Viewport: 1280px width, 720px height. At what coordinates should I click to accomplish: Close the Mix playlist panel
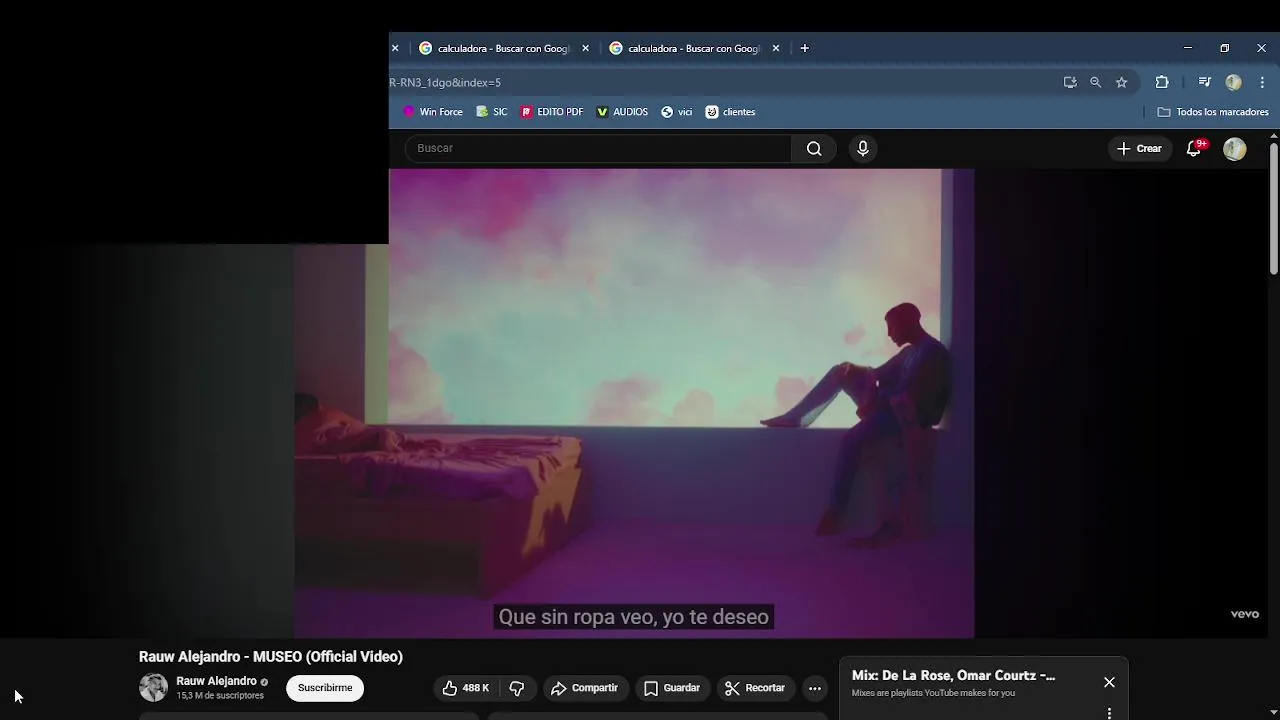coord(1109,682)
